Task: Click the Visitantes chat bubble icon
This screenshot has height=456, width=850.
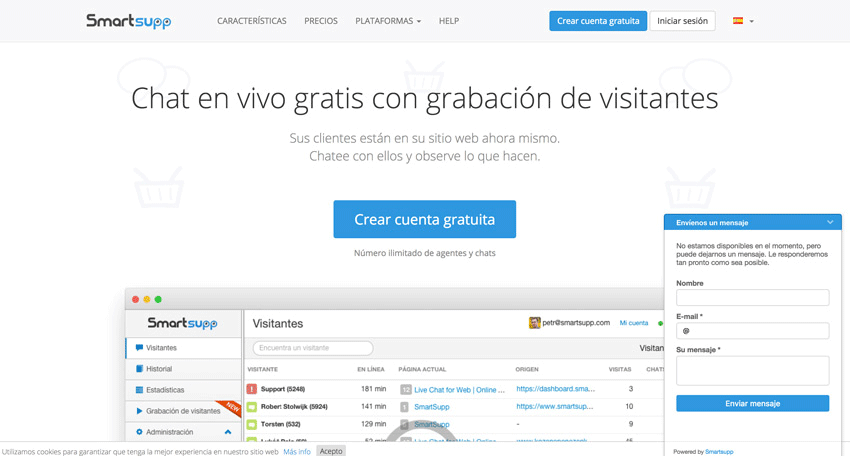Action: 139,348
